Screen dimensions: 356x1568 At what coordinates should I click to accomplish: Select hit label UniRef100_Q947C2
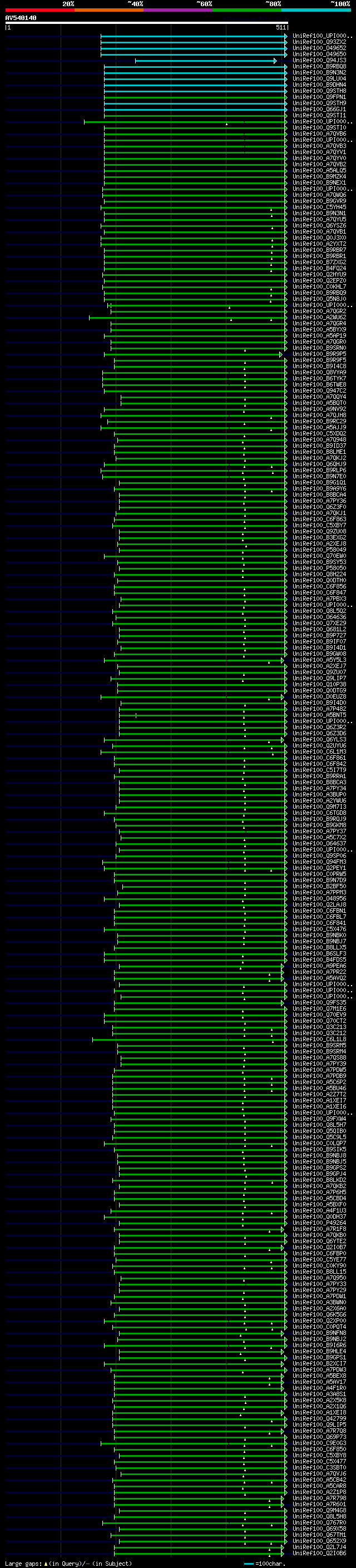(x=319, y=391)
